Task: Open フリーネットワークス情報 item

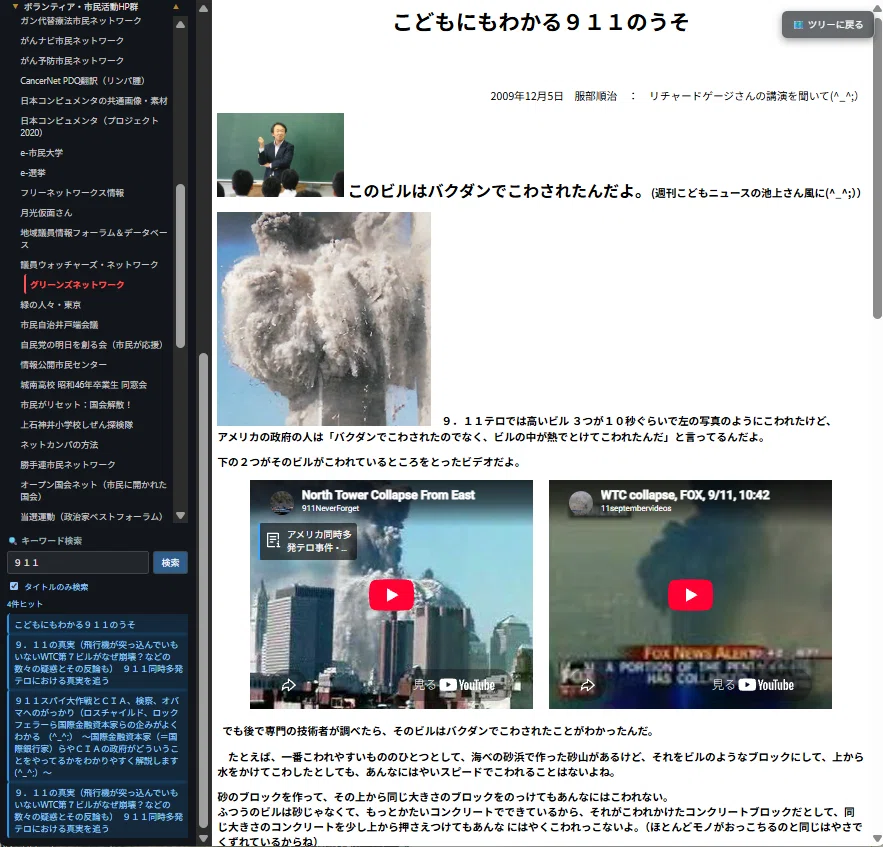Action: [72, 193]
